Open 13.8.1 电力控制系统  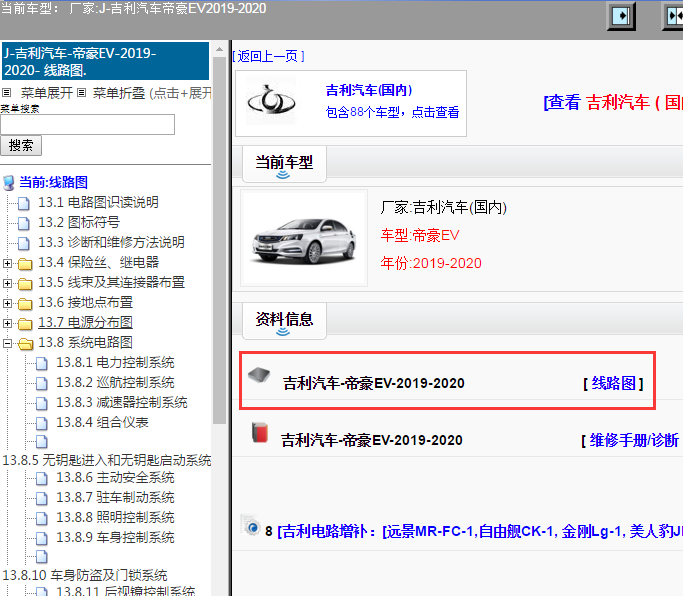(x=115, y=362)
